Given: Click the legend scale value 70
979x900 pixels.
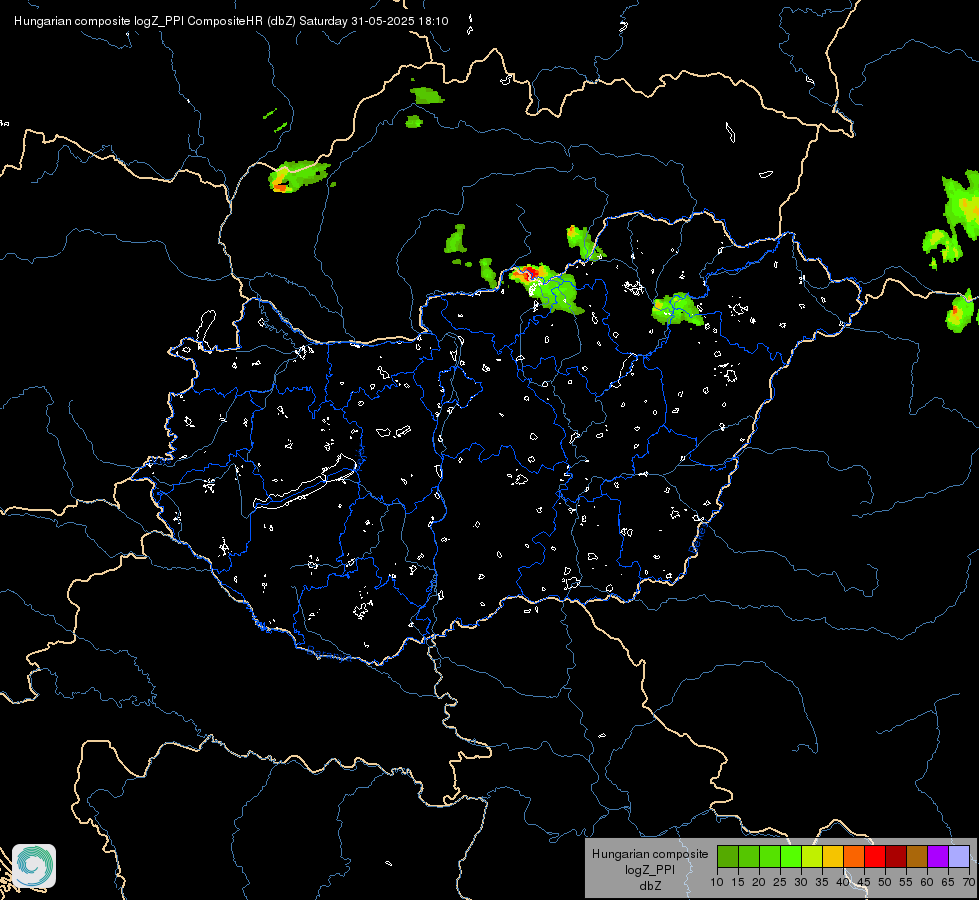Looking at the screenshot, I should (969, 882).
